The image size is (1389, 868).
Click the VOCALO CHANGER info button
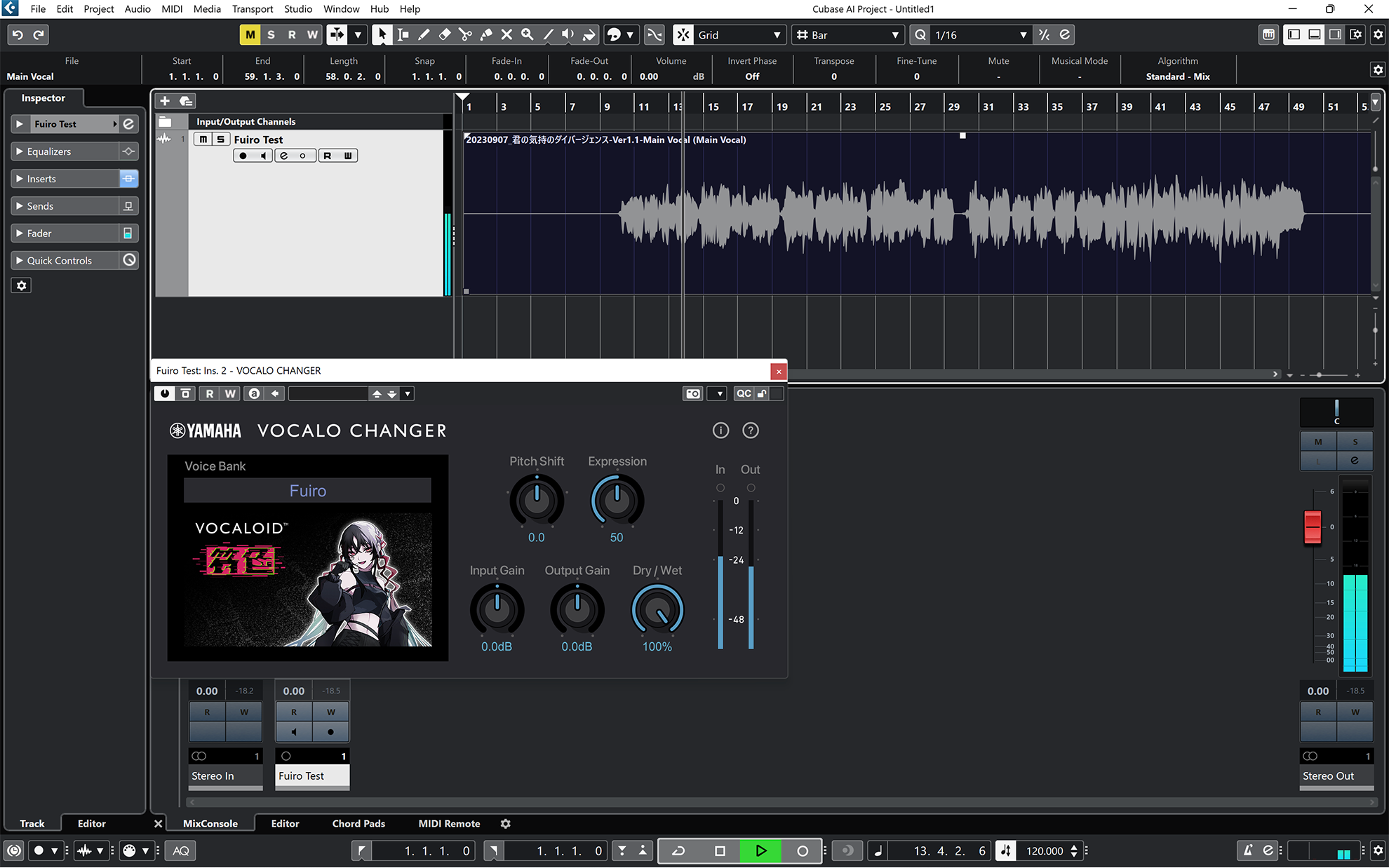tap(720, 430)
